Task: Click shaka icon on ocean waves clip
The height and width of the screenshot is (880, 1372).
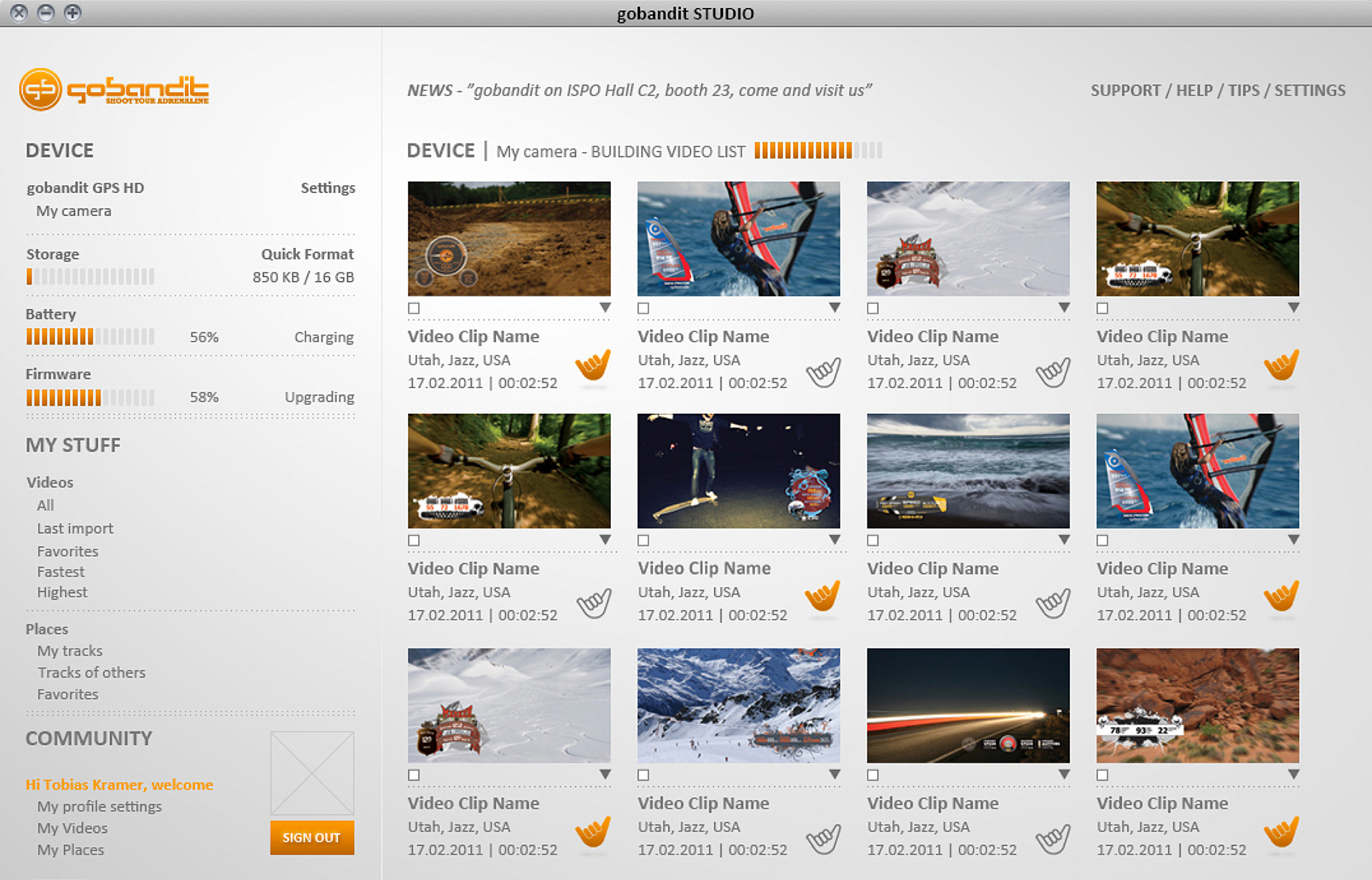Action: 1053,603
